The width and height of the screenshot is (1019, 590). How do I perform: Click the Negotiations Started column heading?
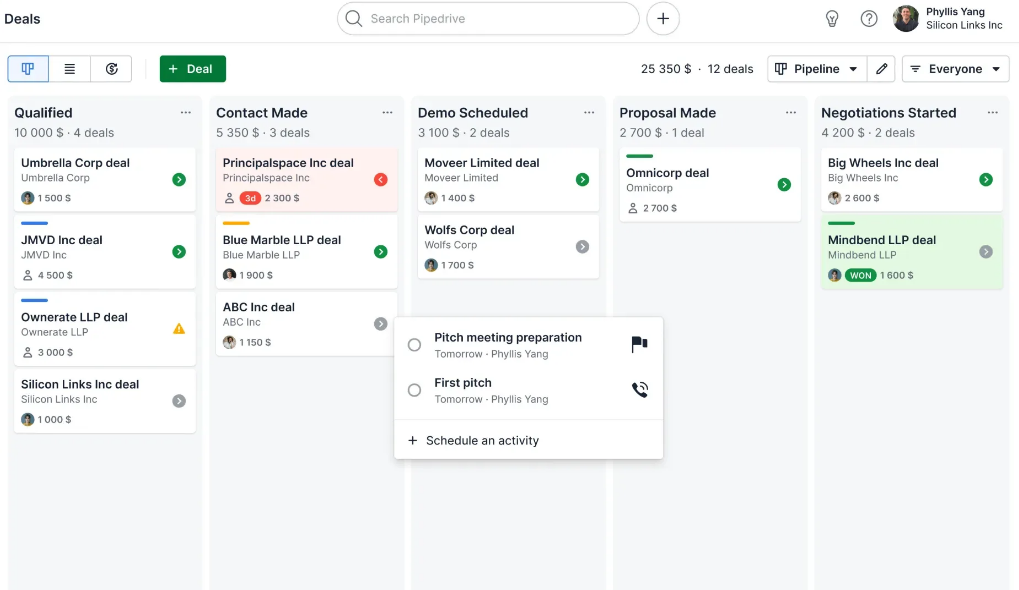click(888, 112)
